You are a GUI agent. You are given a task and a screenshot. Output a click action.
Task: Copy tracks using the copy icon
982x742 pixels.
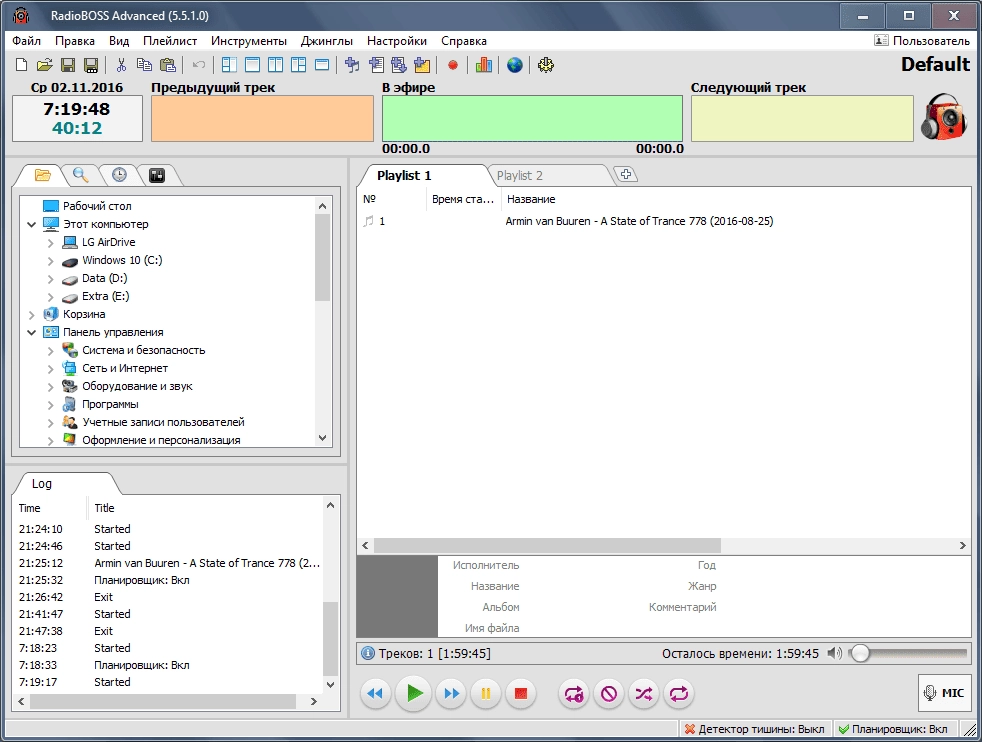[144, 65]
